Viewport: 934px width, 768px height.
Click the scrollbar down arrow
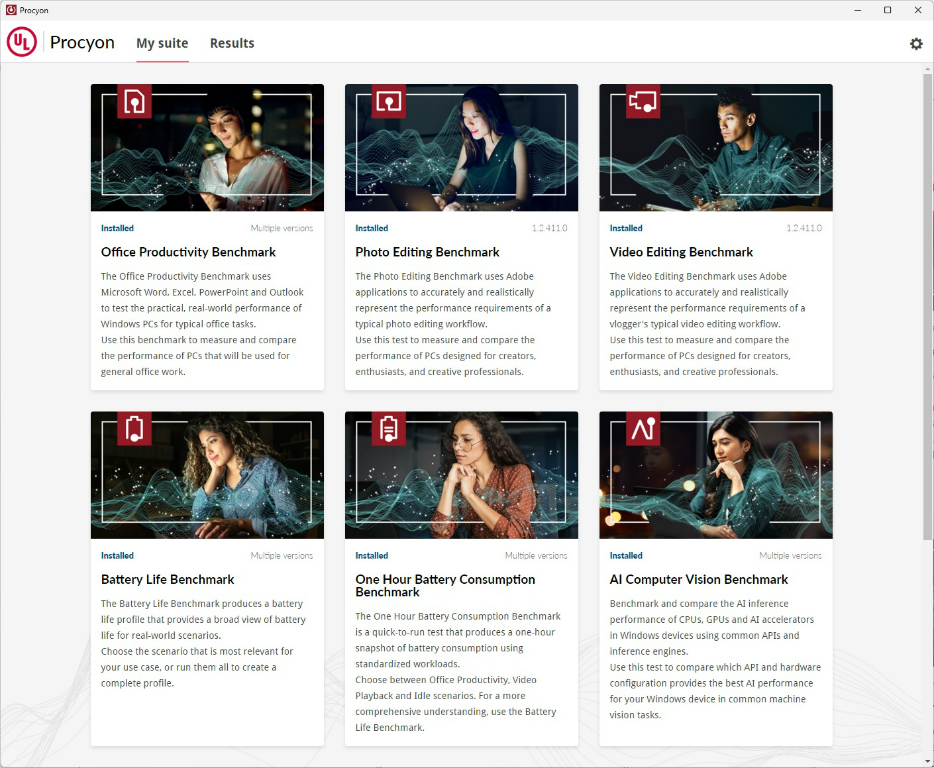[x=927, y=761]
